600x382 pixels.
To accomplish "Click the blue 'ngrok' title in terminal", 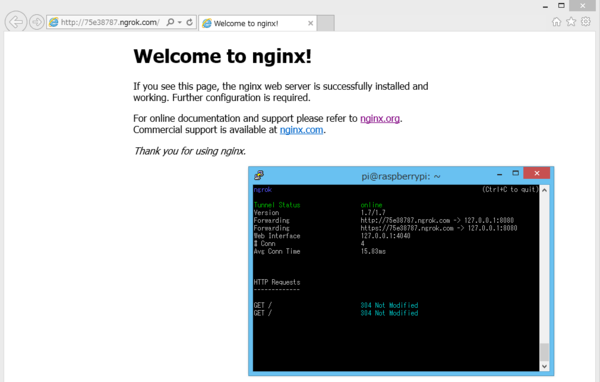I will (x=262, y=189).
